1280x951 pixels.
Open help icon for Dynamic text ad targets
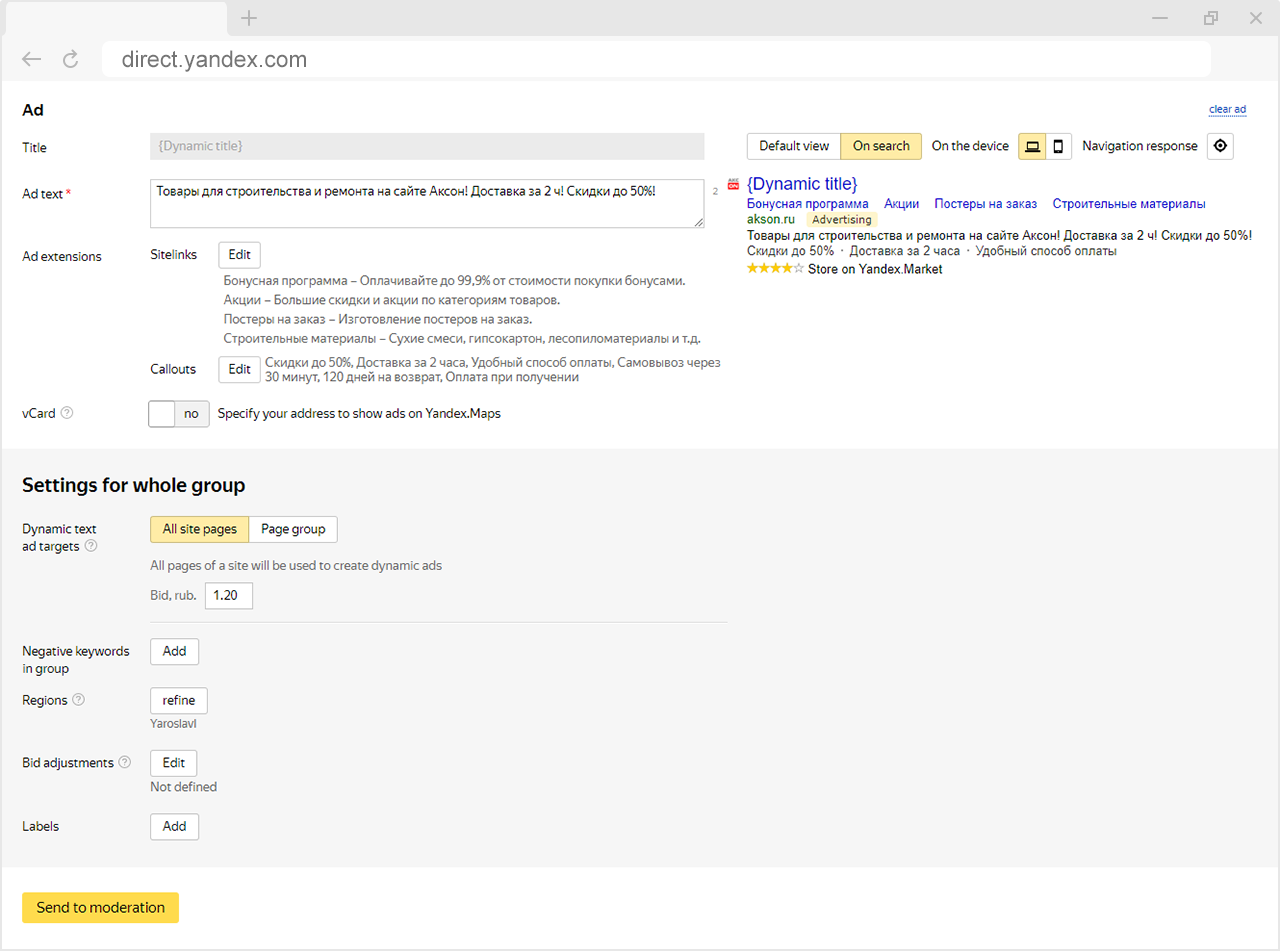point(91,547)
